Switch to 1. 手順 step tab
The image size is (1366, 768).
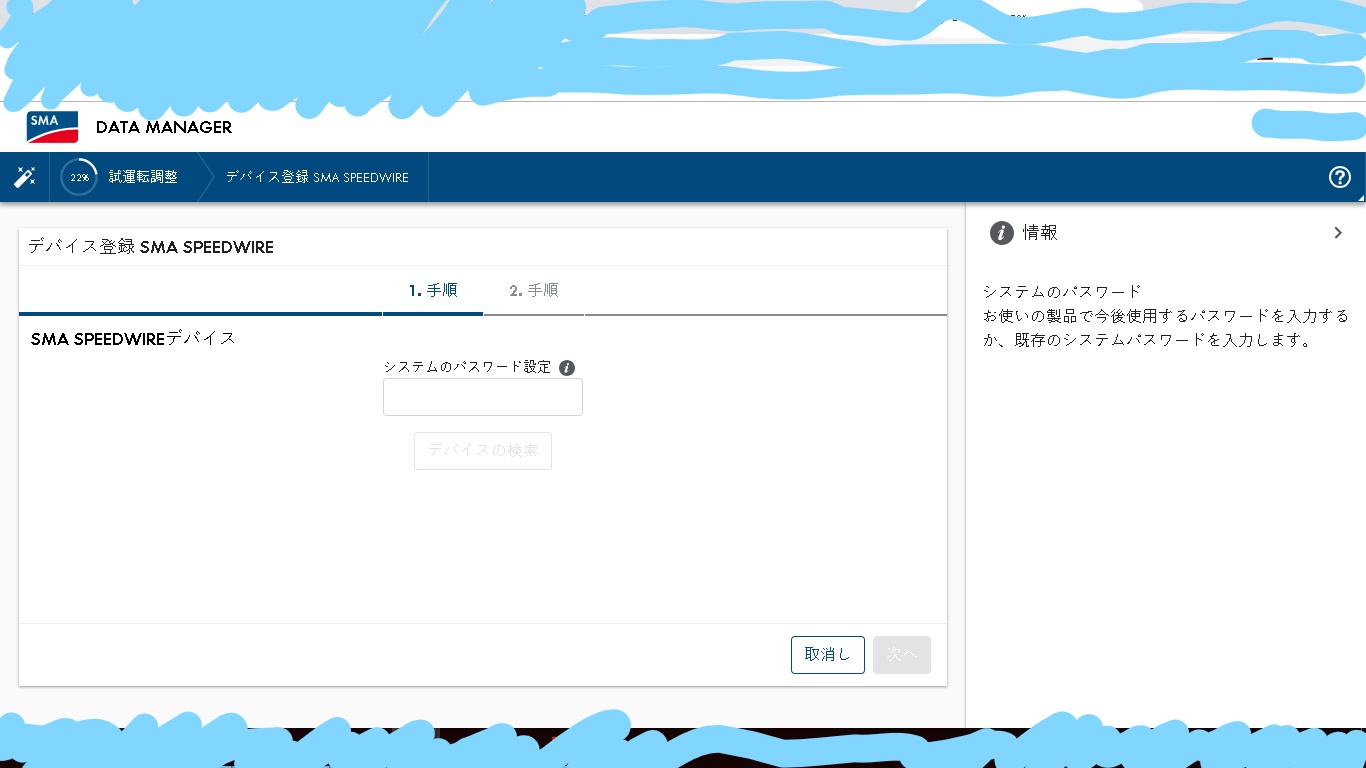[x=433, y=291]
